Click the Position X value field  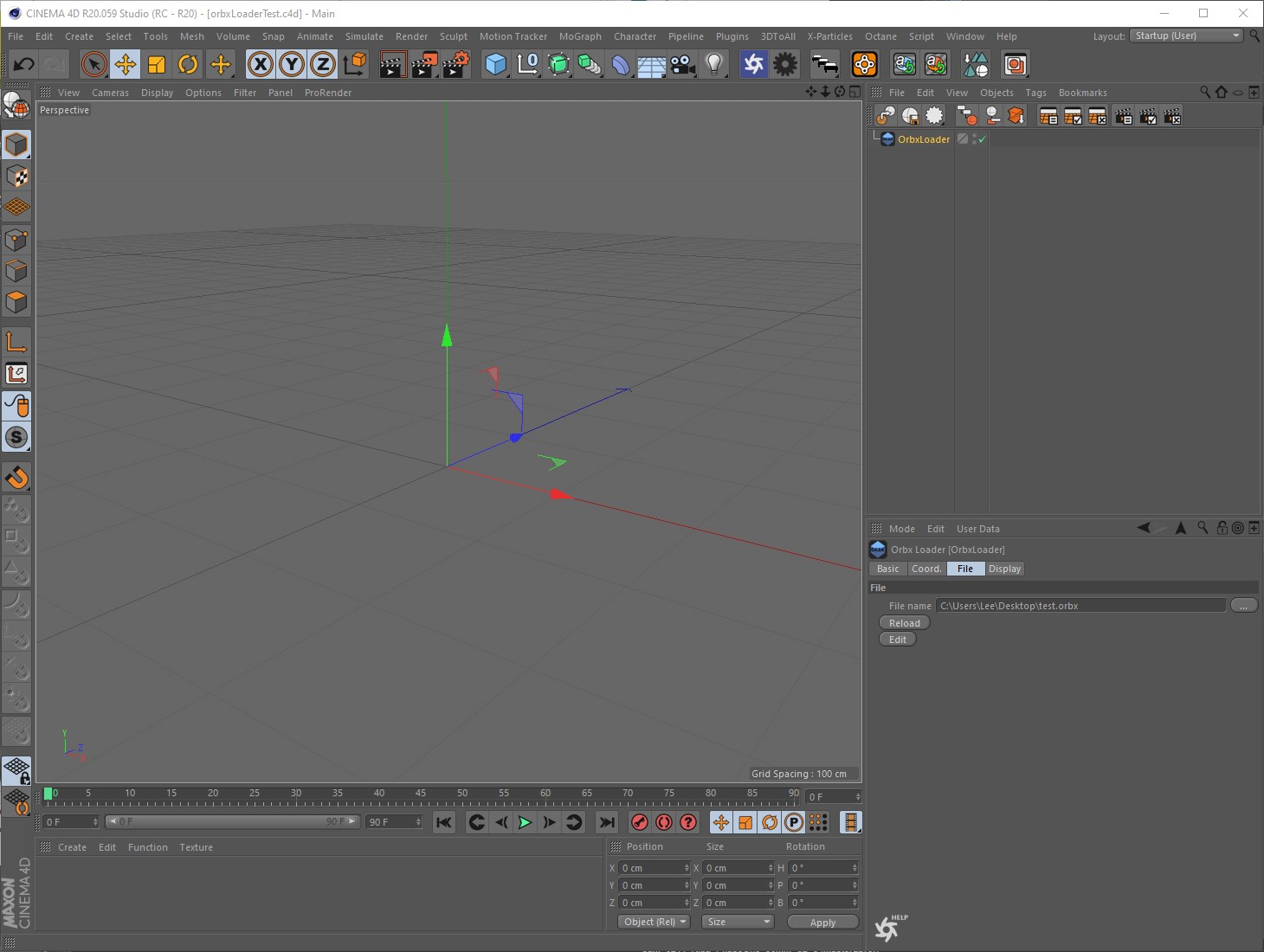[654, 868]
